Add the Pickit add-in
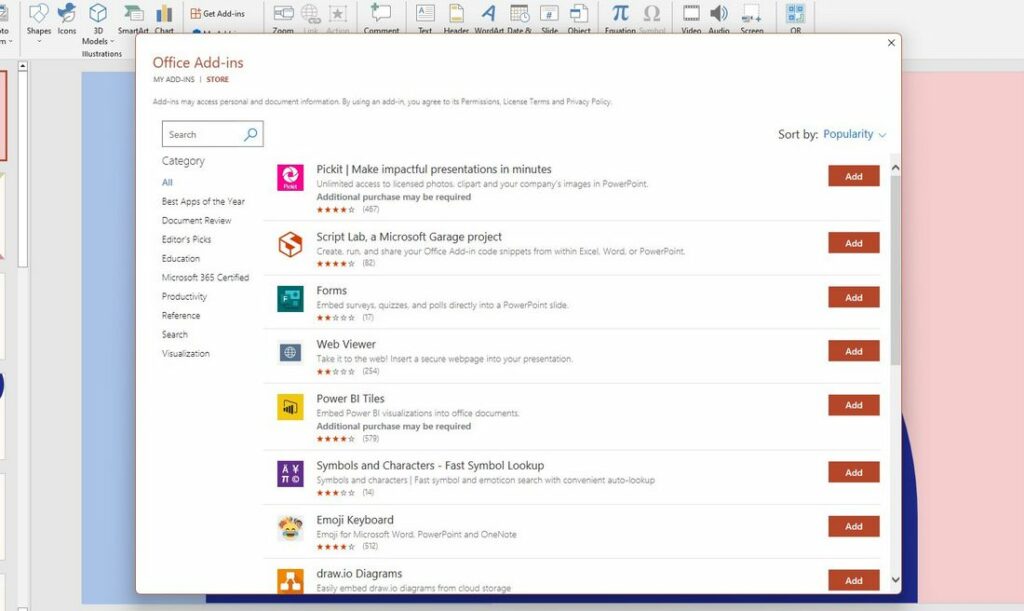 (x=853, y=175)
